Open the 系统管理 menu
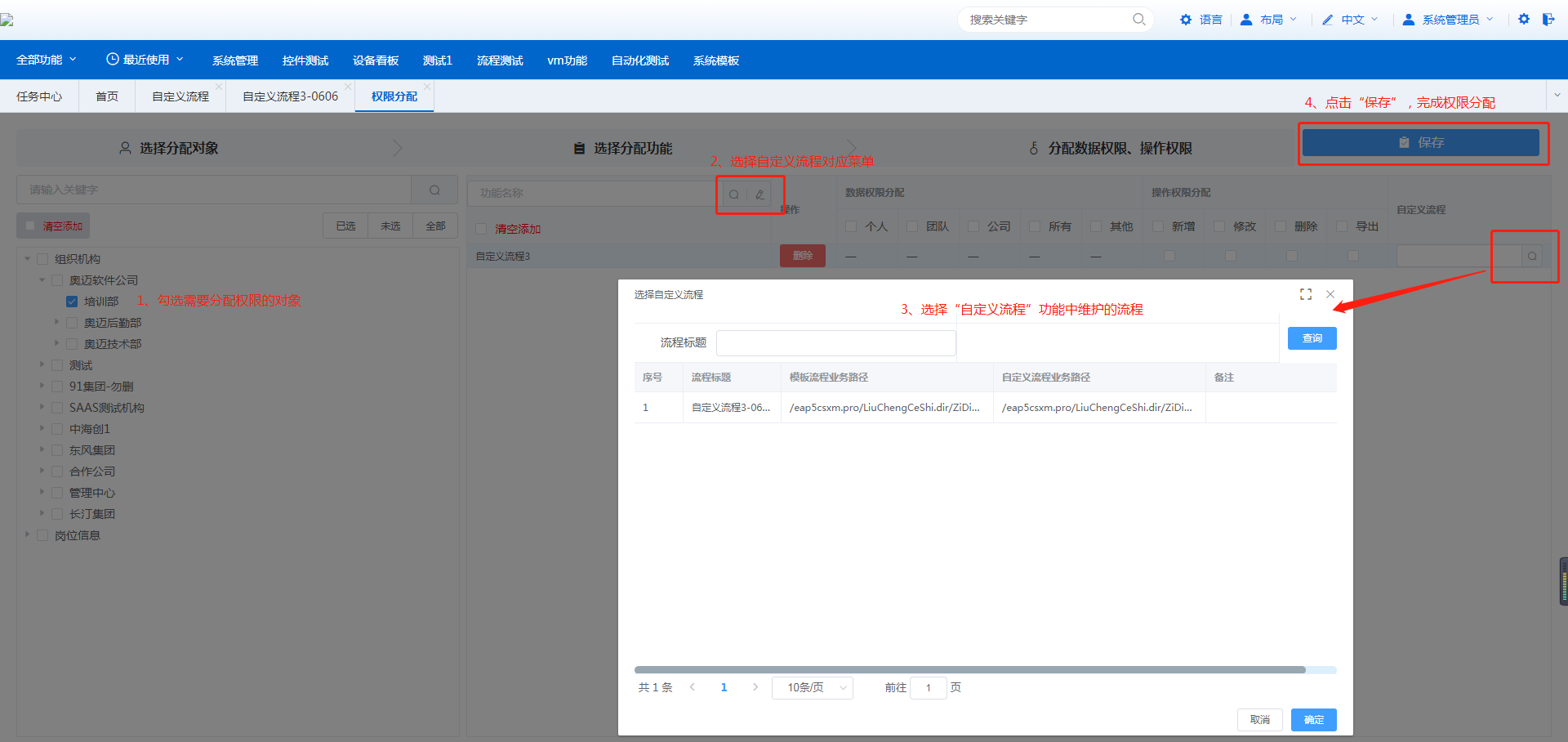The width and height of the screenshot is (1568, 742). [235, 60]
